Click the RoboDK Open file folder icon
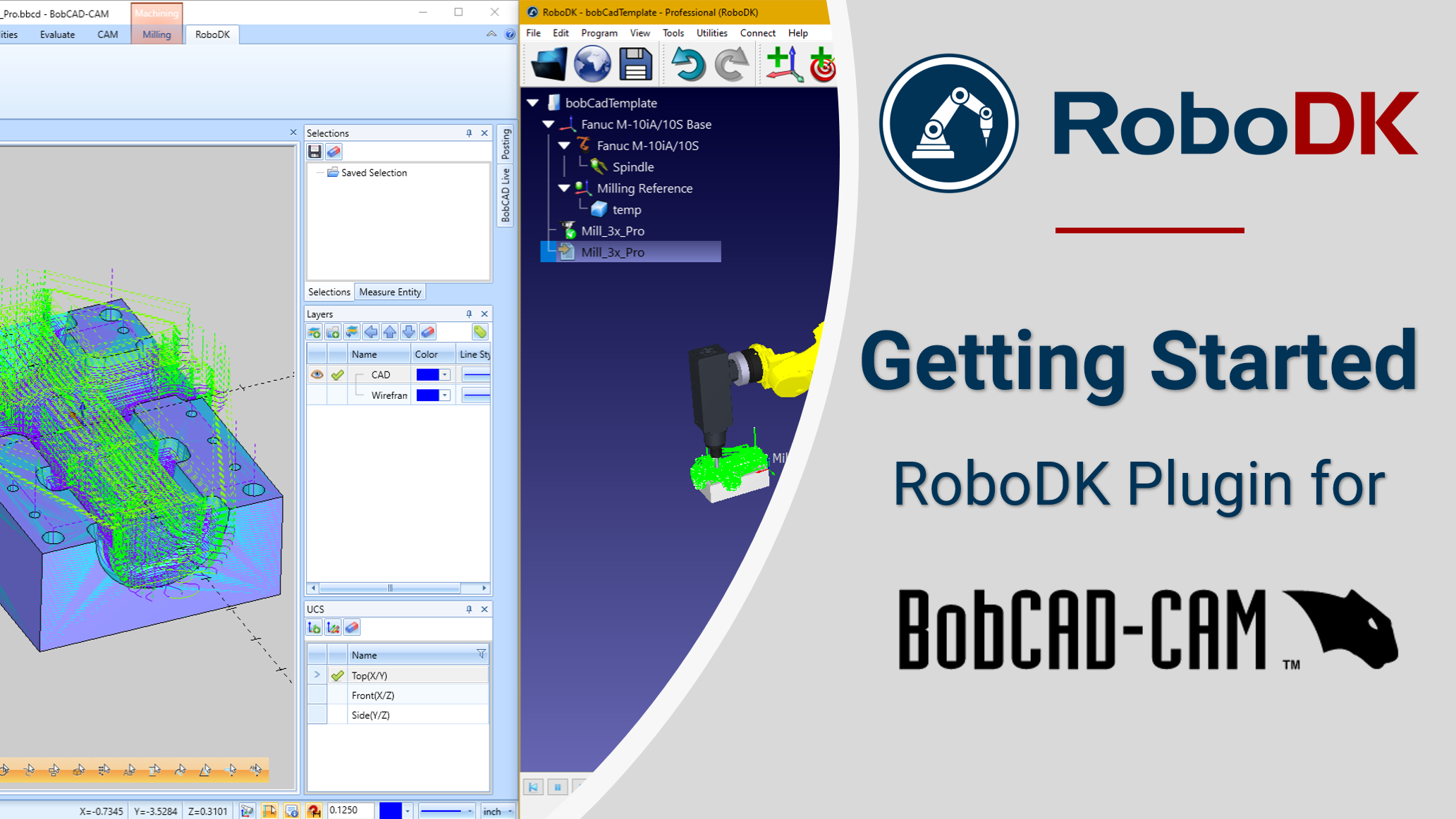The image size is (1456, 819). point(549,64)
